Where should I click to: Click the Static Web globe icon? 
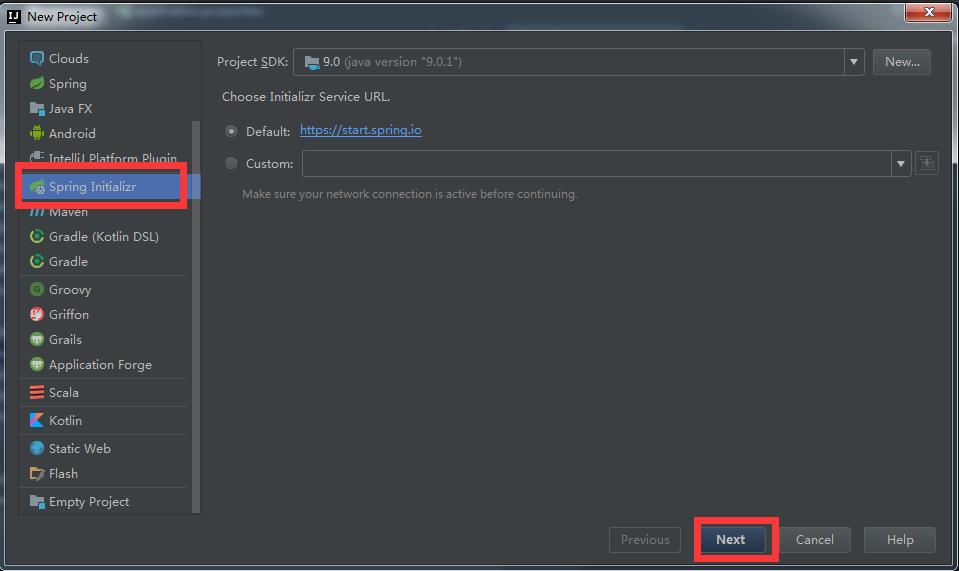click(x=37, y=448)
